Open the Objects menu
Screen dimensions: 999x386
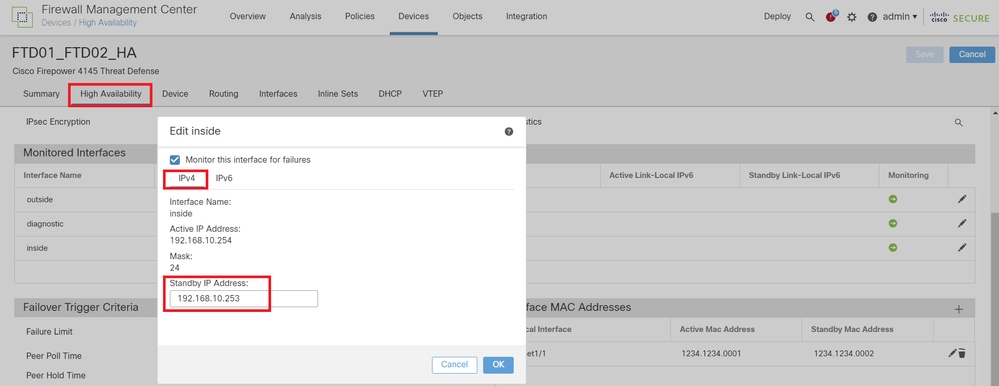coord(467,17)
